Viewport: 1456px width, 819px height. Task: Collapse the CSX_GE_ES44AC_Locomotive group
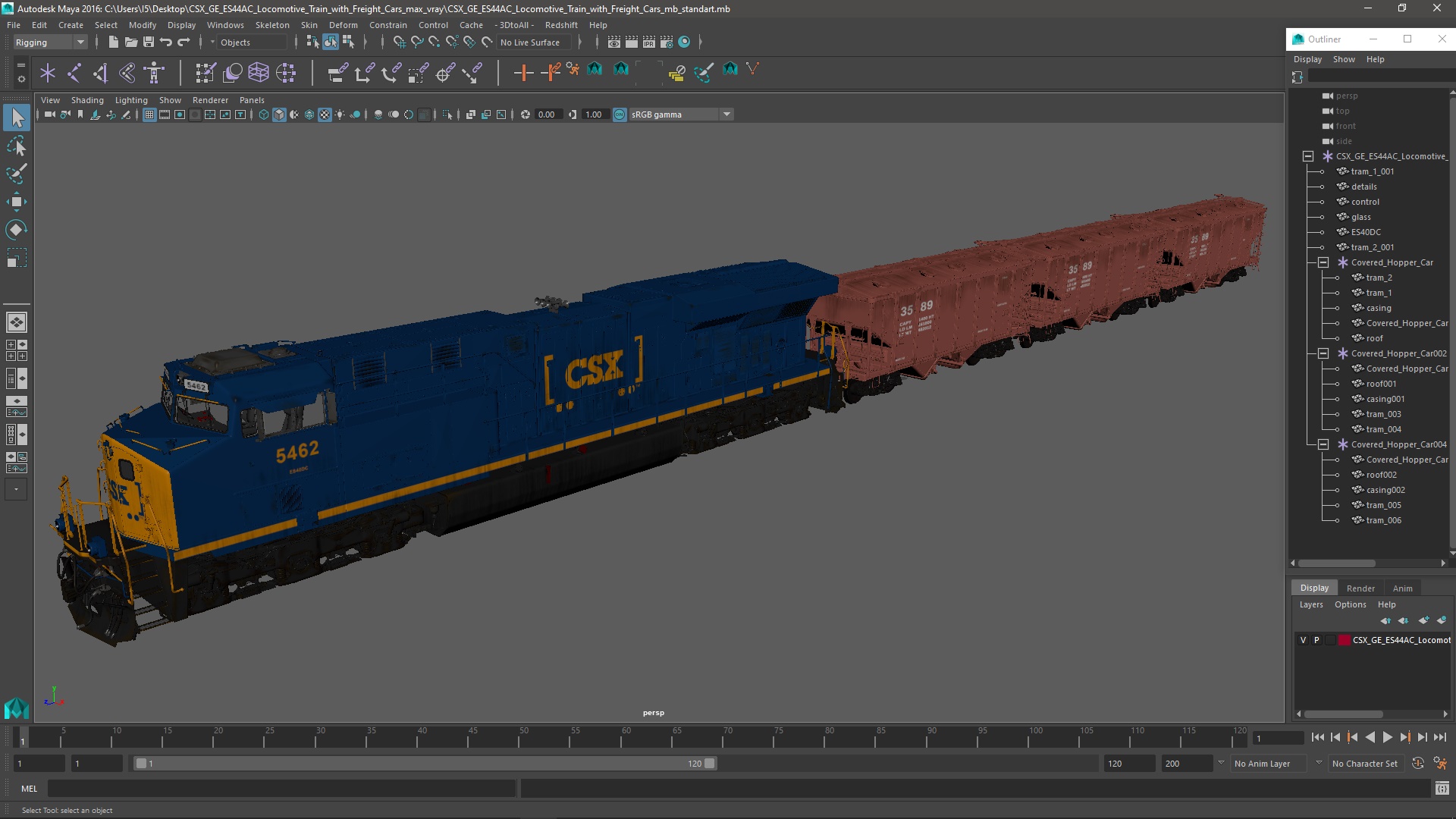(1308, 156)
